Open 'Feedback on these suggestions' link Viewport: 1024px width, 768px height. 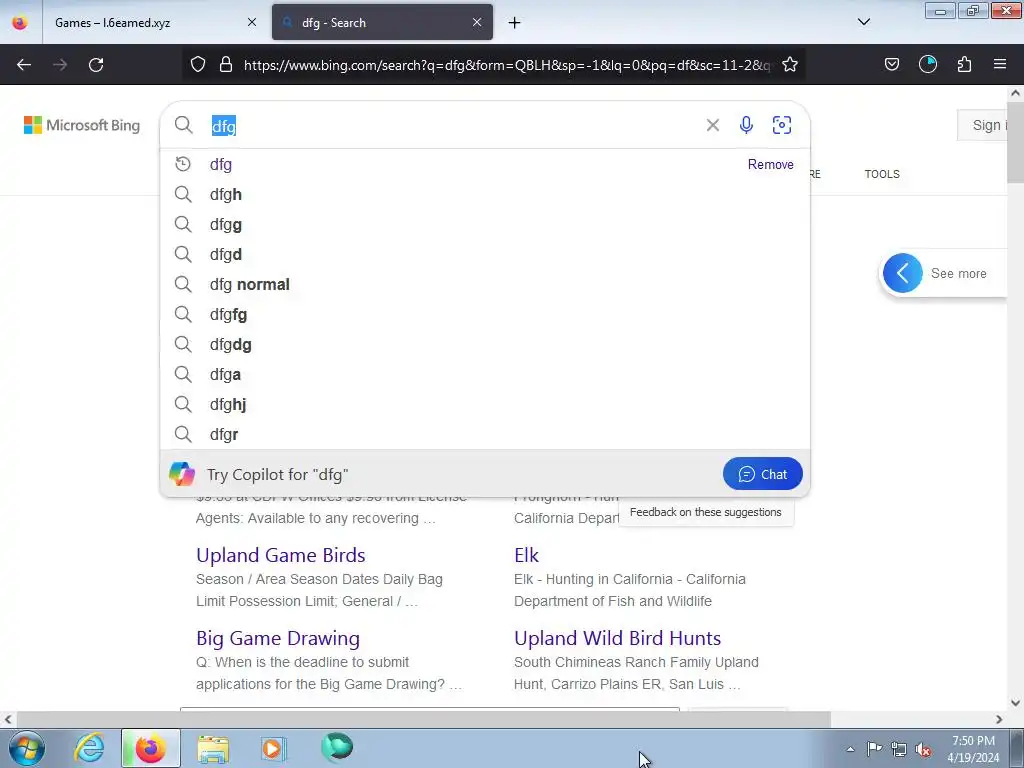point(705,512)
